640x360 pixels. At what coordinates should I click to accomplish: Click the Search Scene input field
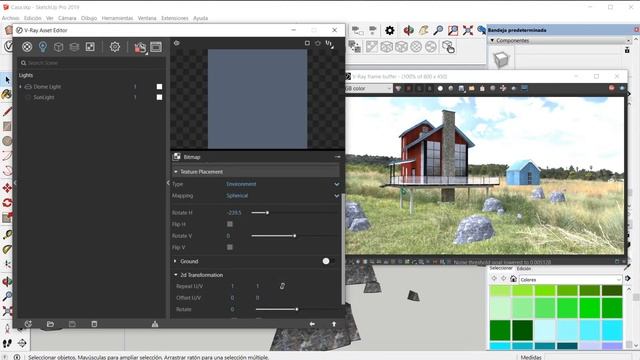pos(92,63)
